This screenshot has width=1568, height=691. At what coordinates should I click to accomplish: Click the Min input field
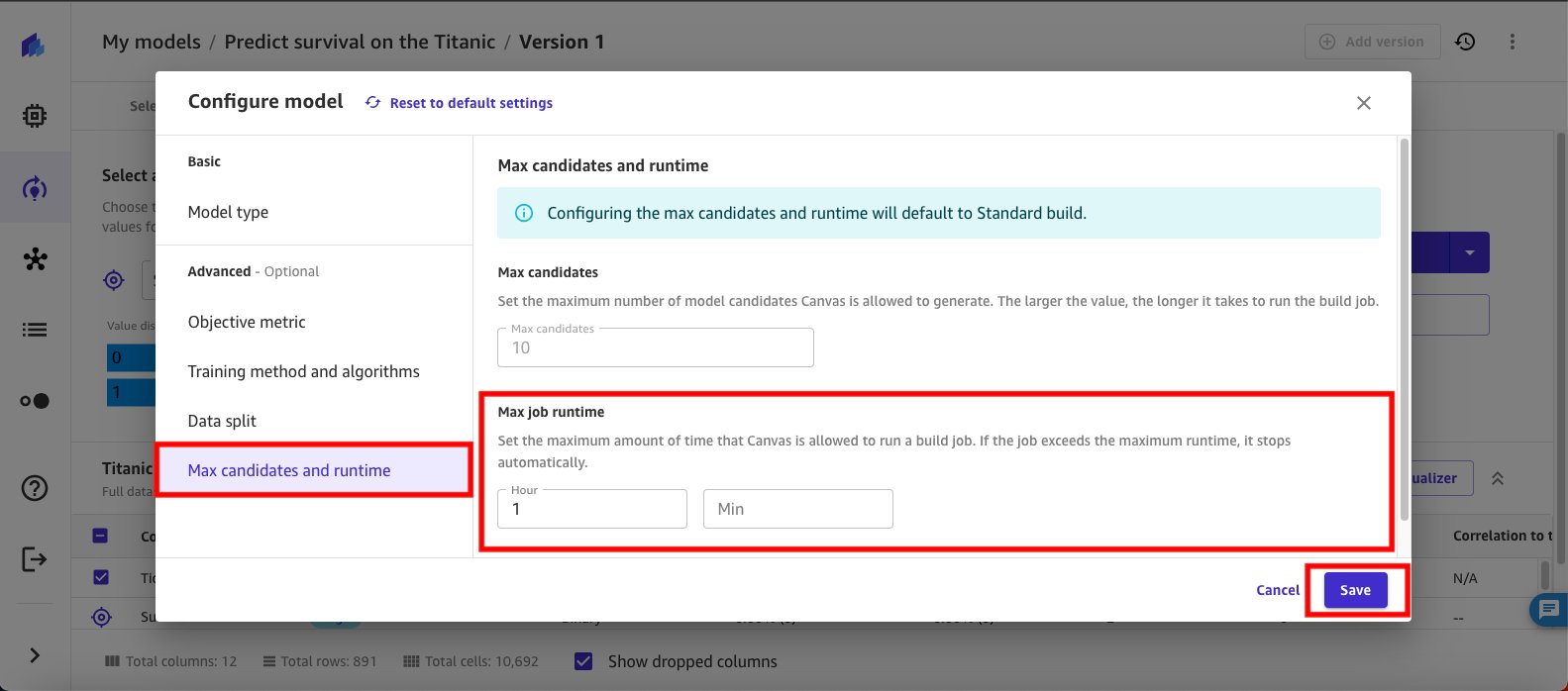pos(798,509)
